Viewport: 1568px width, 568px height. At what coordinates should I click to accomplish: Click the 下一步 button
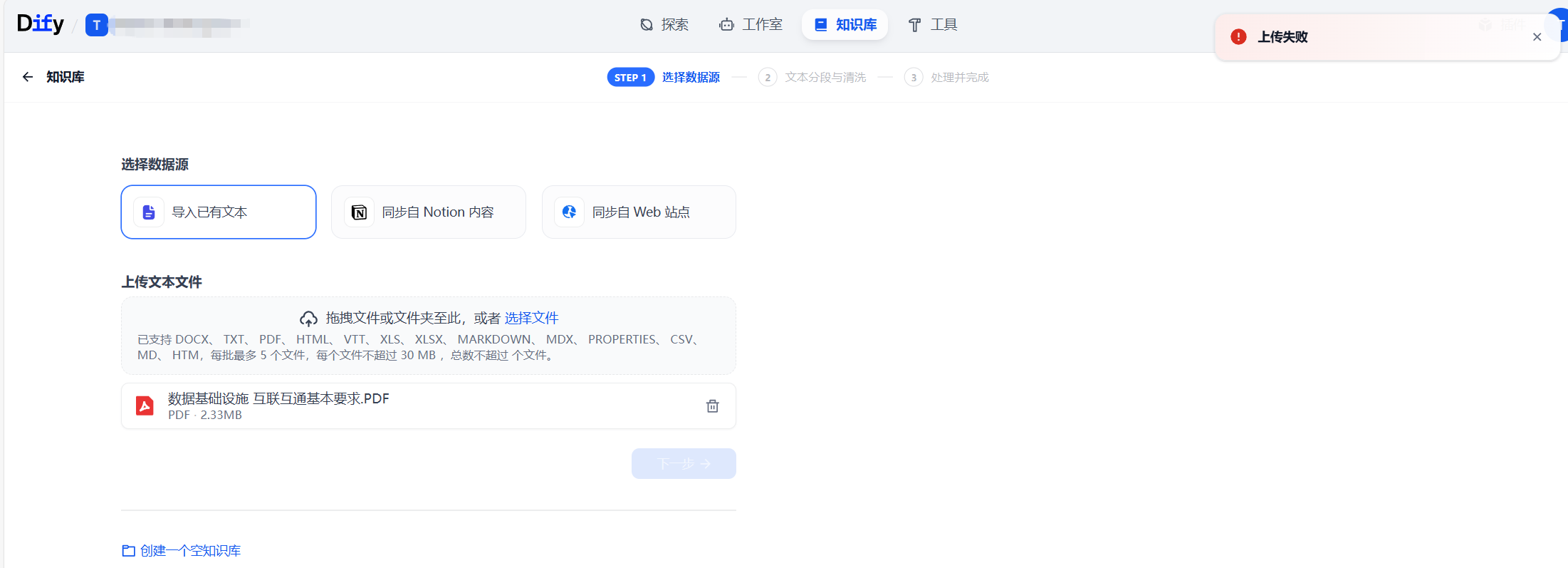[684, 463]
